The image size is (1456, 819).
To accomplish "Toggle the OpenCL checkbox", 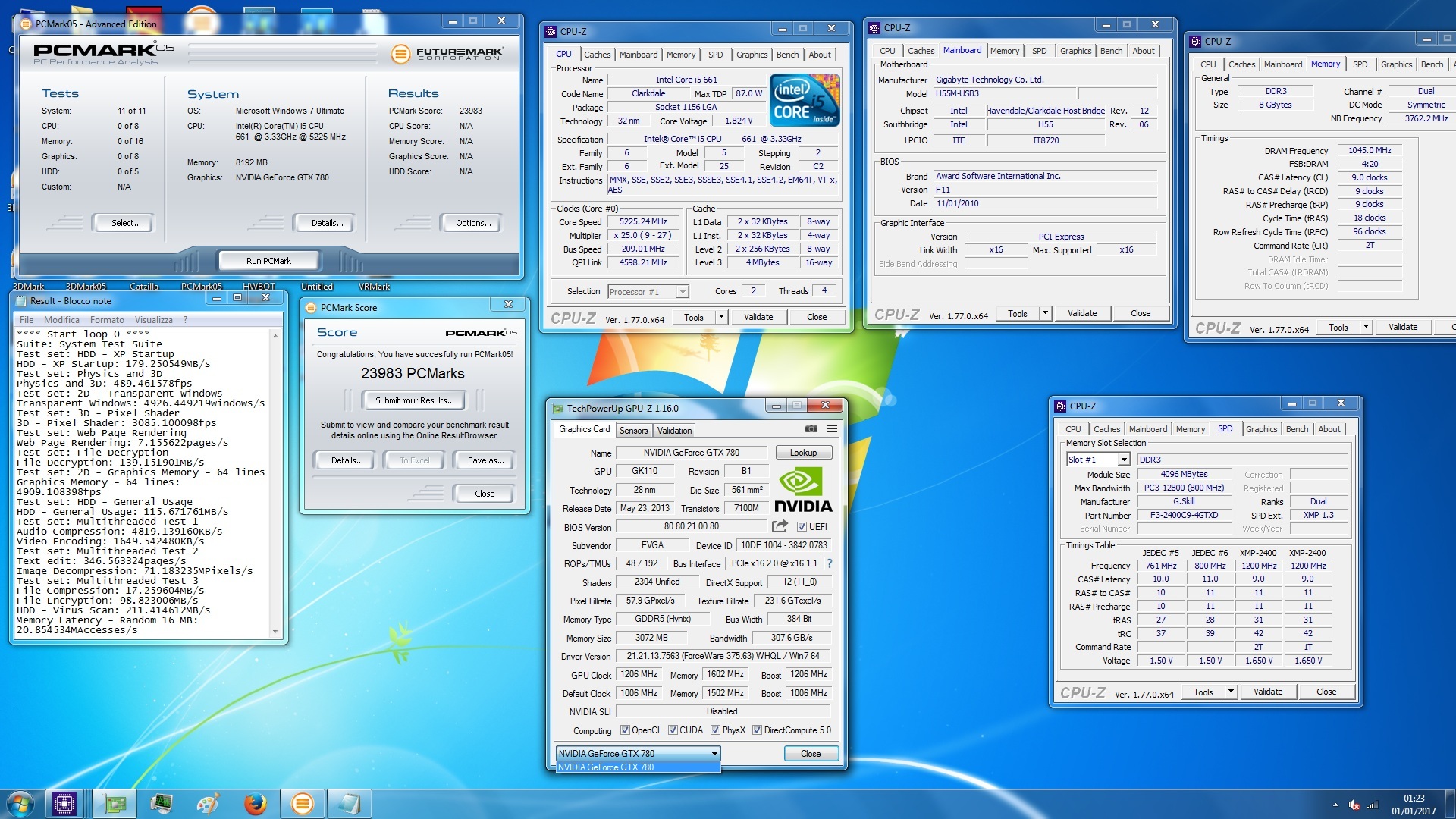I will [x=625, y=730].
